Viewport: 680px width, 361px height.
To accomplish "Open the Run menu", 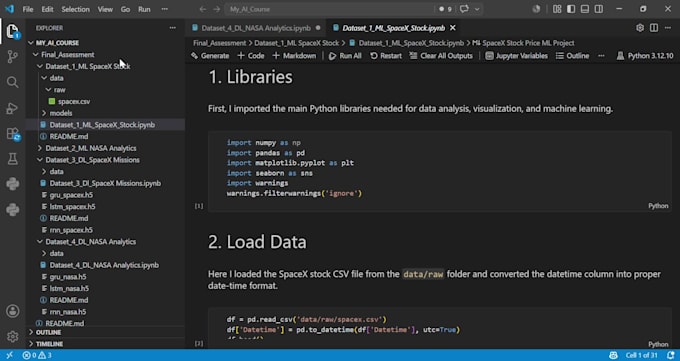I will pos(144,9).
